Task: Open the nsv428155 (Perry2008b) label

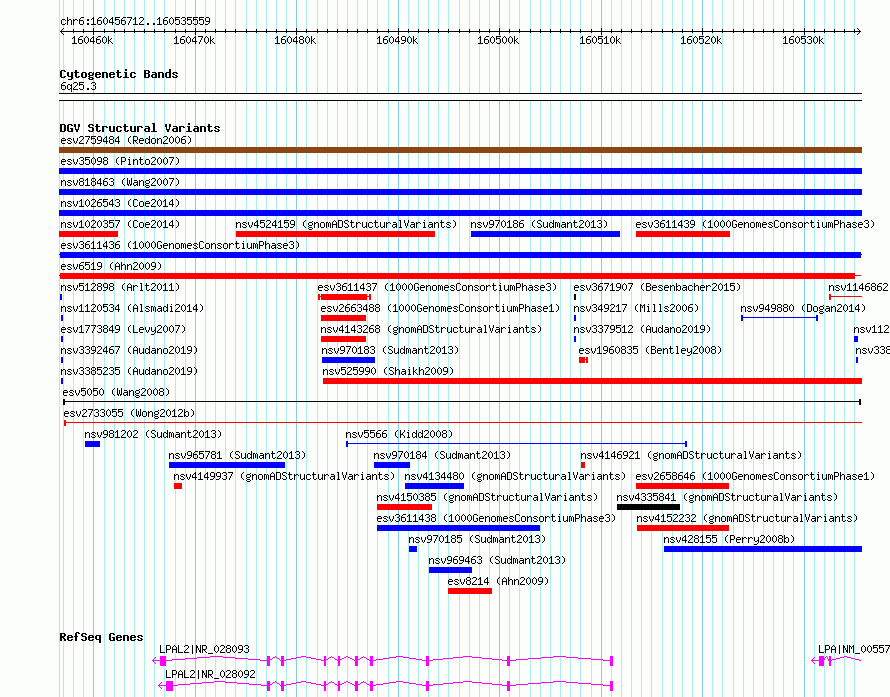Action: [x=729, y=539]
